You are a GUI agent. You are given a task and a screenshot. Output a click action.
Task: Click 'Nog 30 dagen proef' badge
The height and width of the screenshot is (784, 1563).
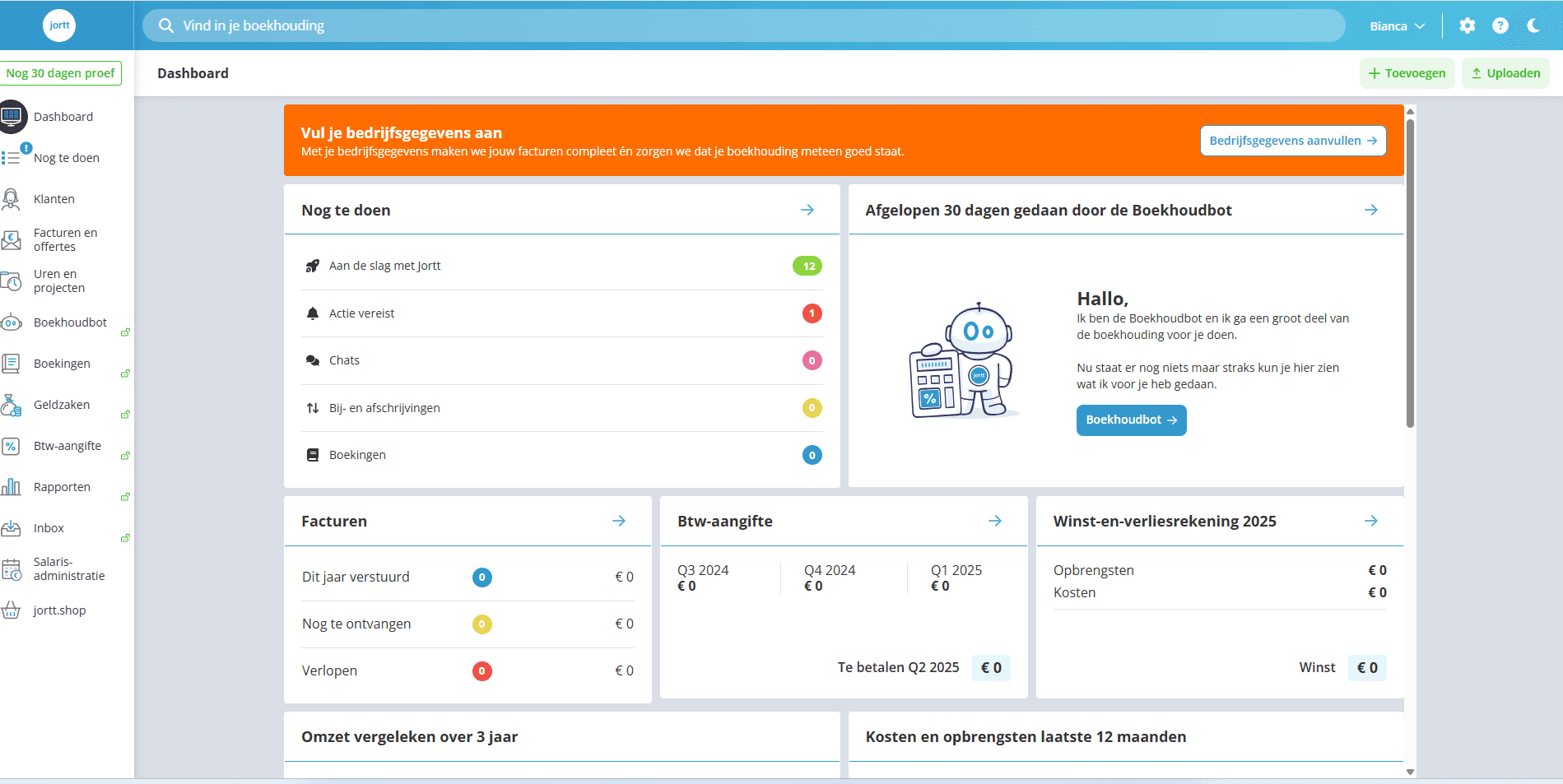pyautogui.click(x=61, y=73)
